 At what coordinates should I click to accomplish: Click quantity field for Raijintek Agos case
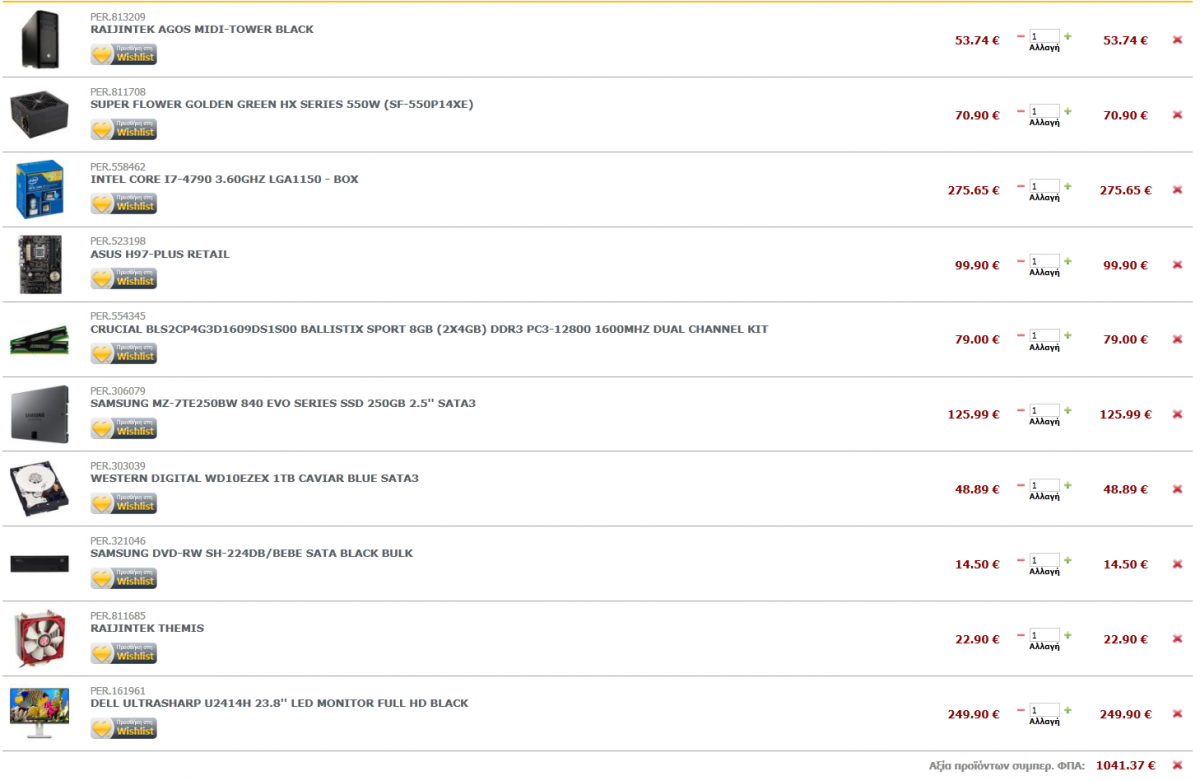[1044, 36]
